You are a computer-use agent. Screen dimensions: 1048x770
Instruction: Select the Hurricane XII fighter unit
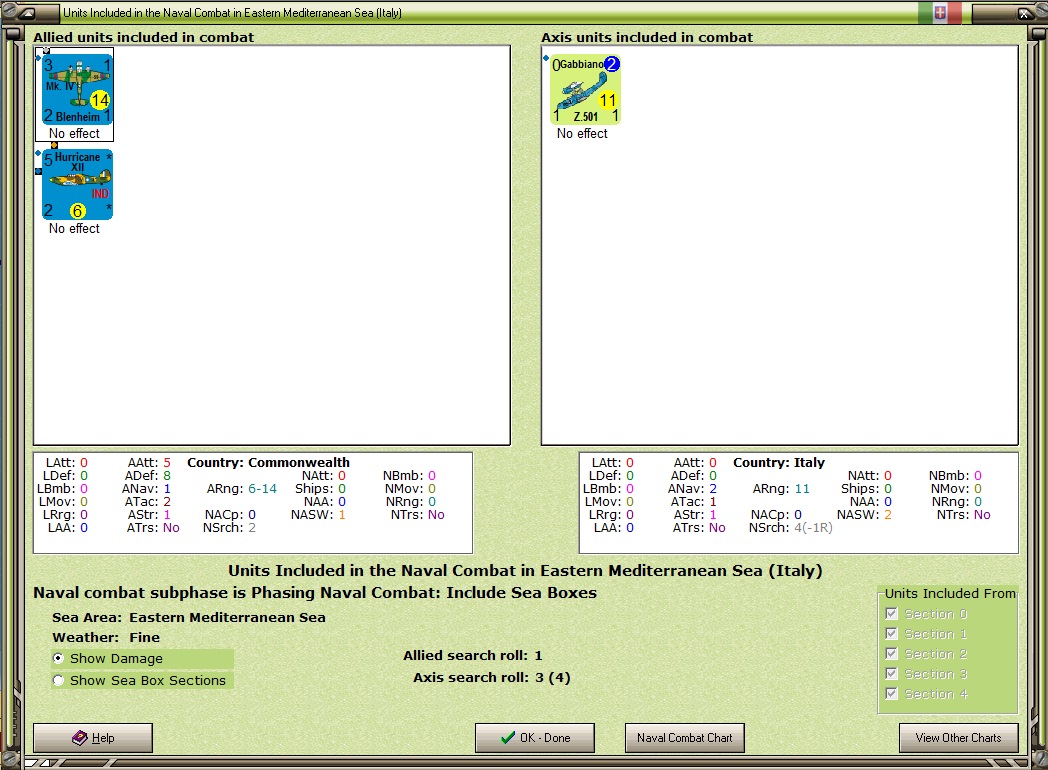(78, 184)
